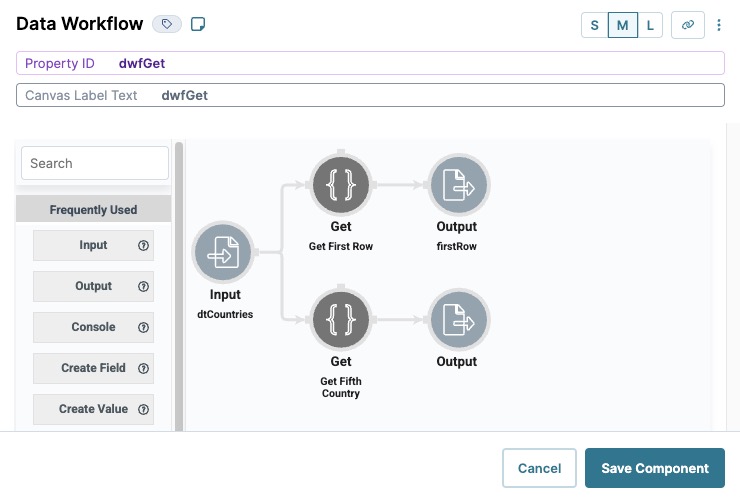Viewport: 740px width, 497px height.
Task: Select the unlabeled Output node
Action: coord(459,320)
